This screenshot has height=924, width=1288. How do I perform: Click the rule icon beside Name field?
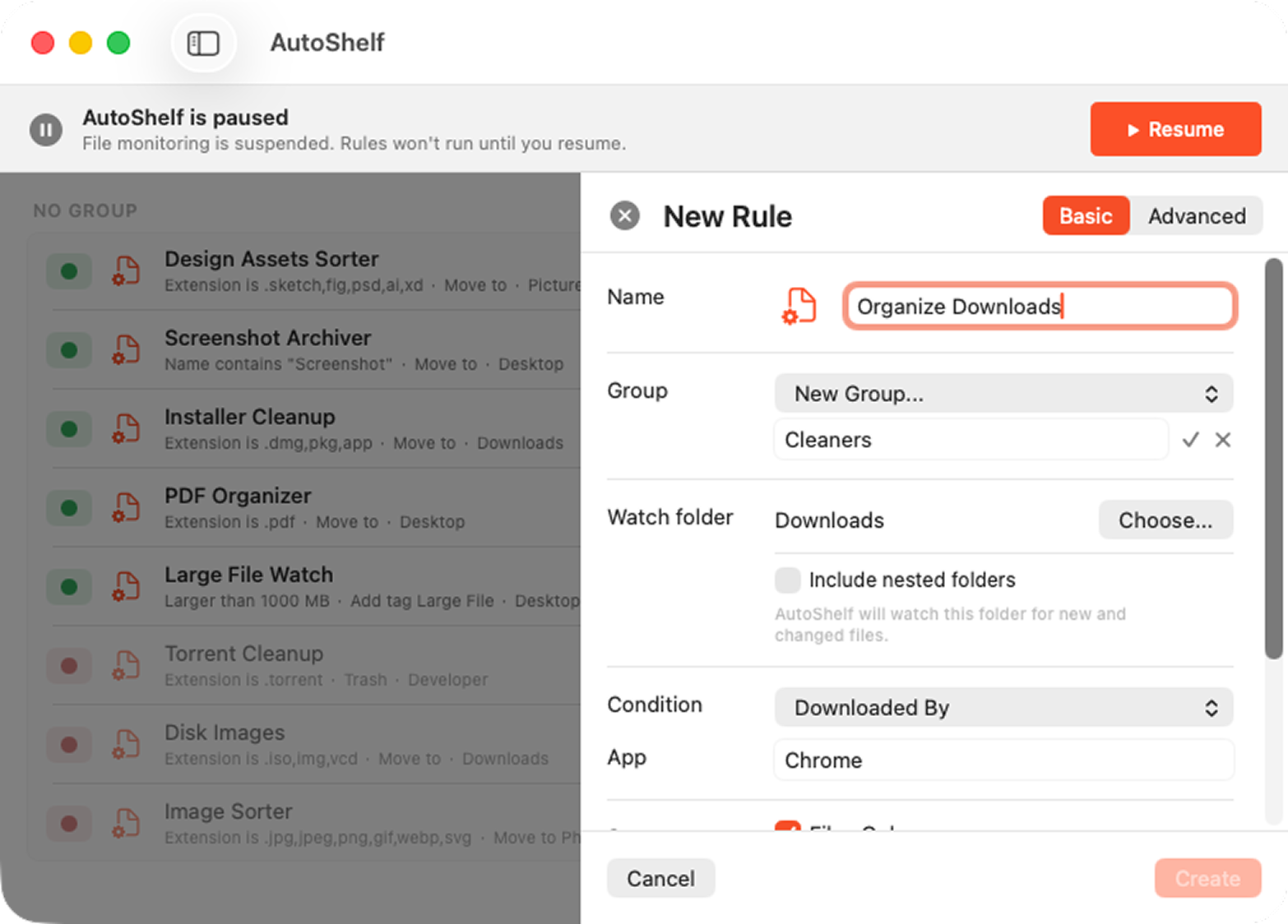click(x=799, y=306)
